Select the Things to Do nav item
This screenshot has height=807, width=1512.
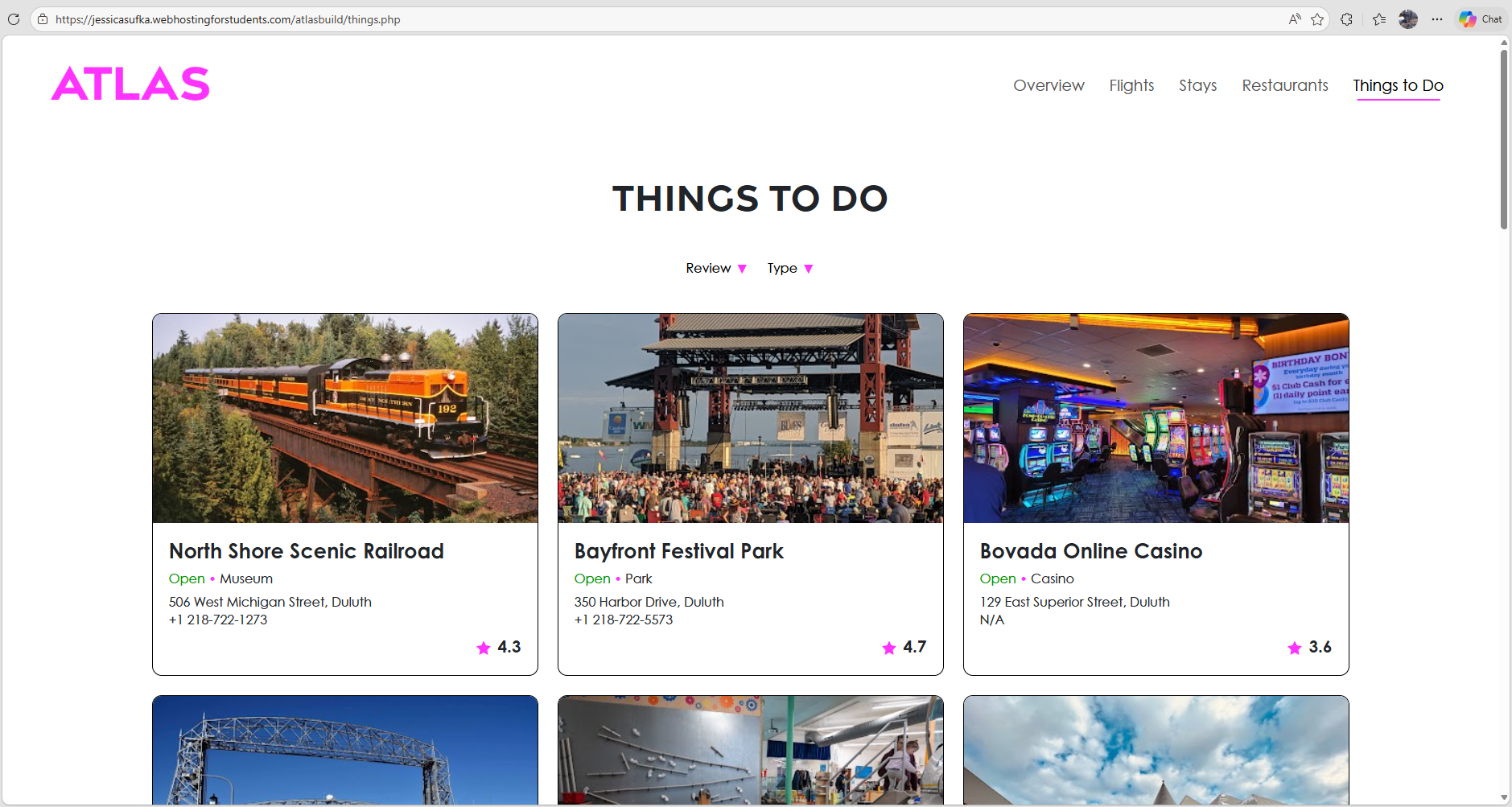1398,85
